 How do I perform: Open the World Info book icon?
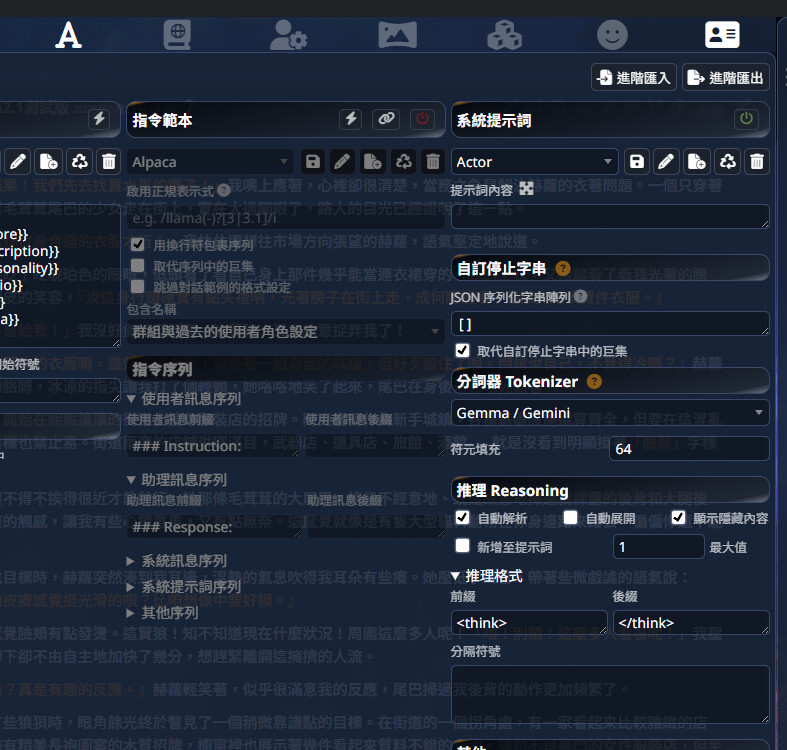pyautogui.click(x=177, y=35)
